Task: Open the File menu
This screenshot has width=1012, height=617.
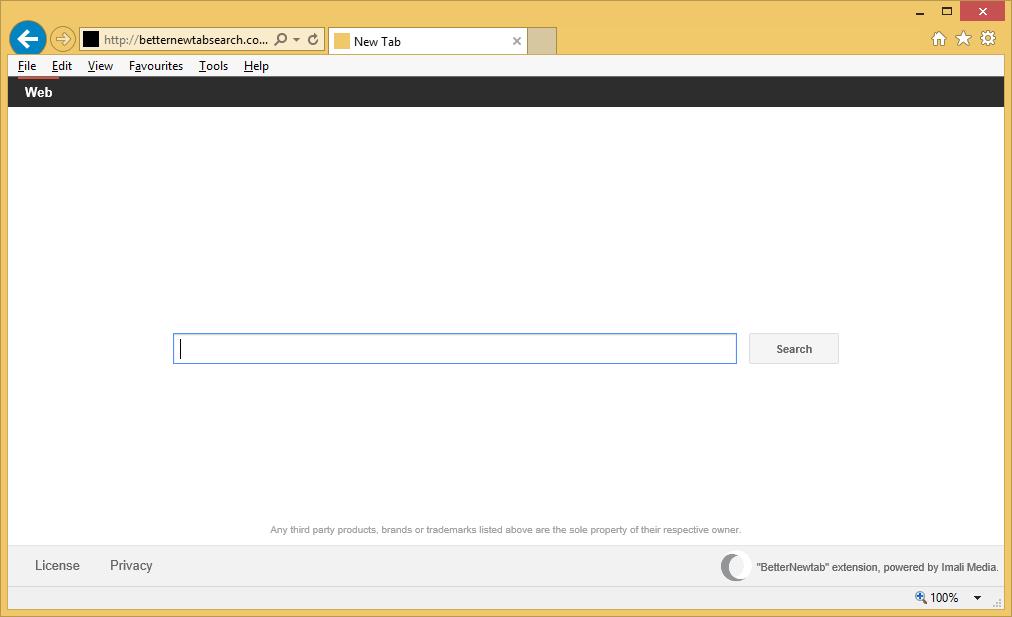Action: tap(27, 66)
